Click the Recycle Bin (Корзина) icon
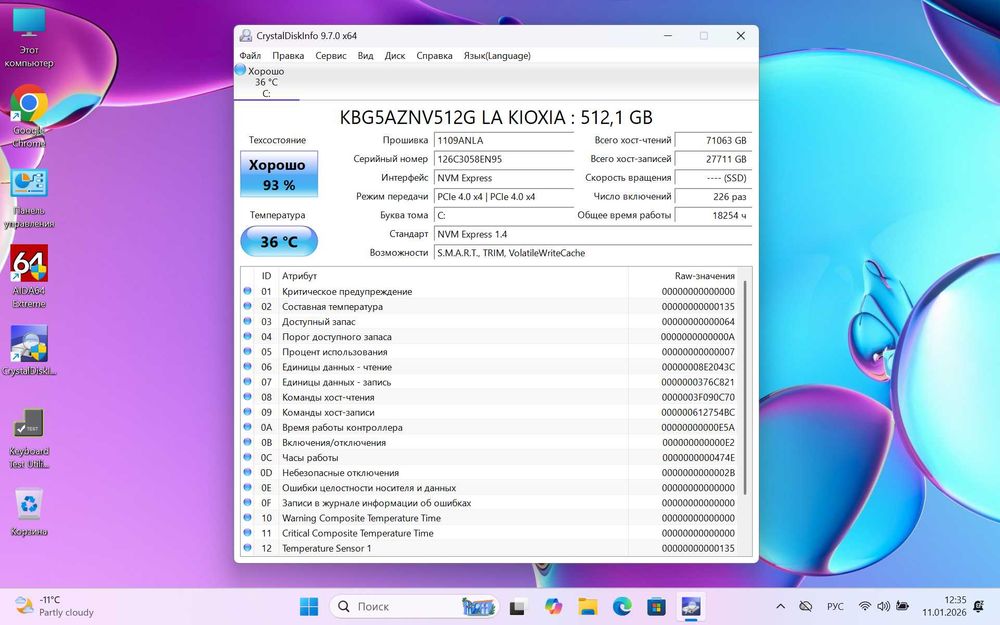This screenshot has width=1000, height=625. click(28, 505)
